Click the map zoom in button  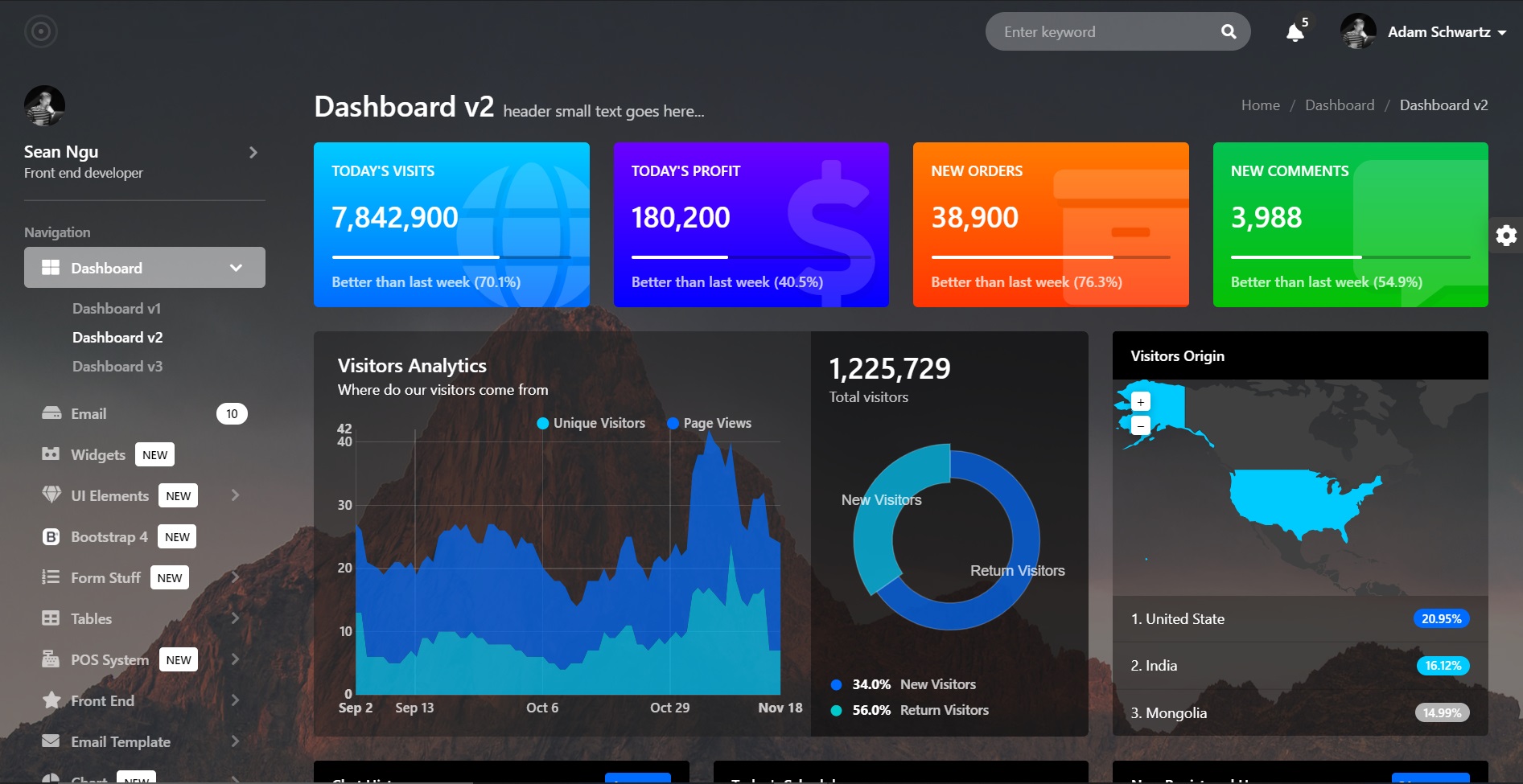coord(1140,402)
